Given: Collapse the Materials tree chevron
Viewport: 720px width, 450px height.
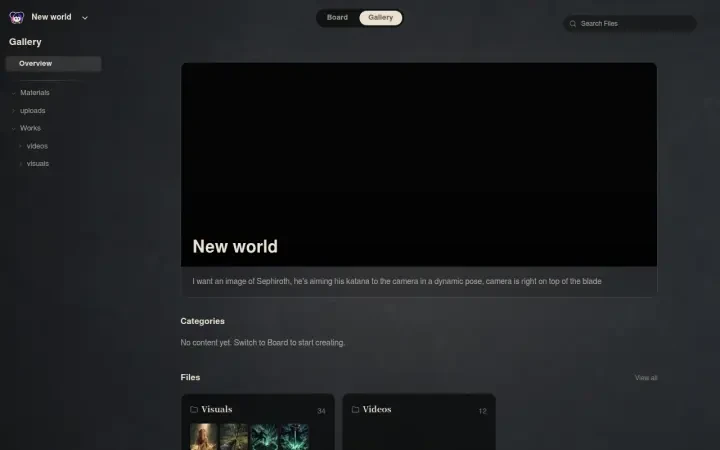Looking at the screenshot, I should (13, 93).
